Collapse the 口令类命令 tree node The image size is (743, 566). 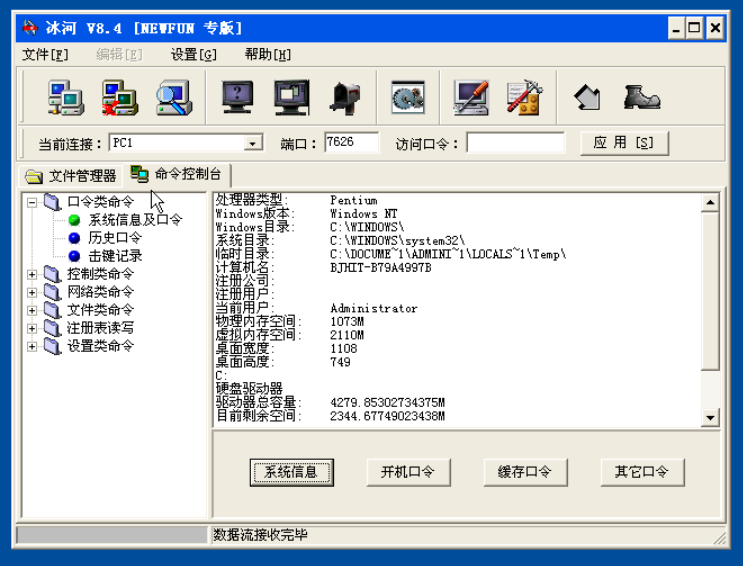(32, 202)
